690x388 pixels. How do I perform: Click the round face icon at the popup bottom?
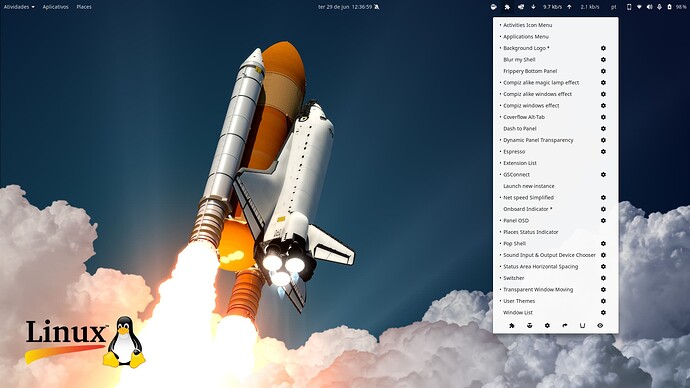(529, 326)
